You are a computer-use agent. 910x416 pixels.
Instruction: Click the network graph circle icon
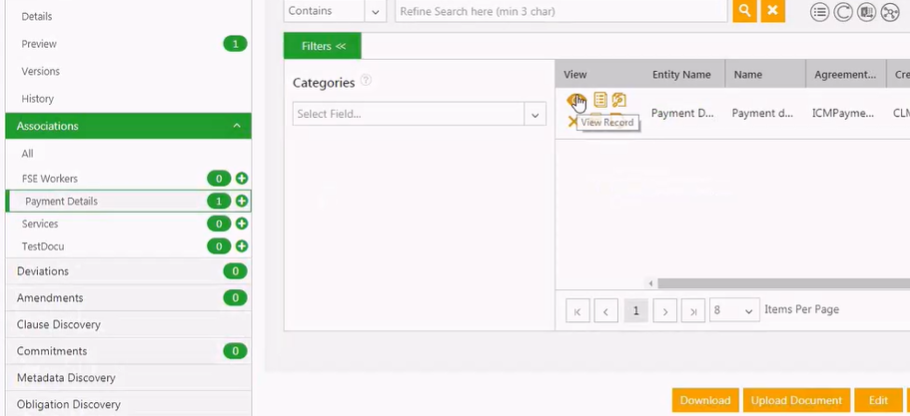click(890, 12)
